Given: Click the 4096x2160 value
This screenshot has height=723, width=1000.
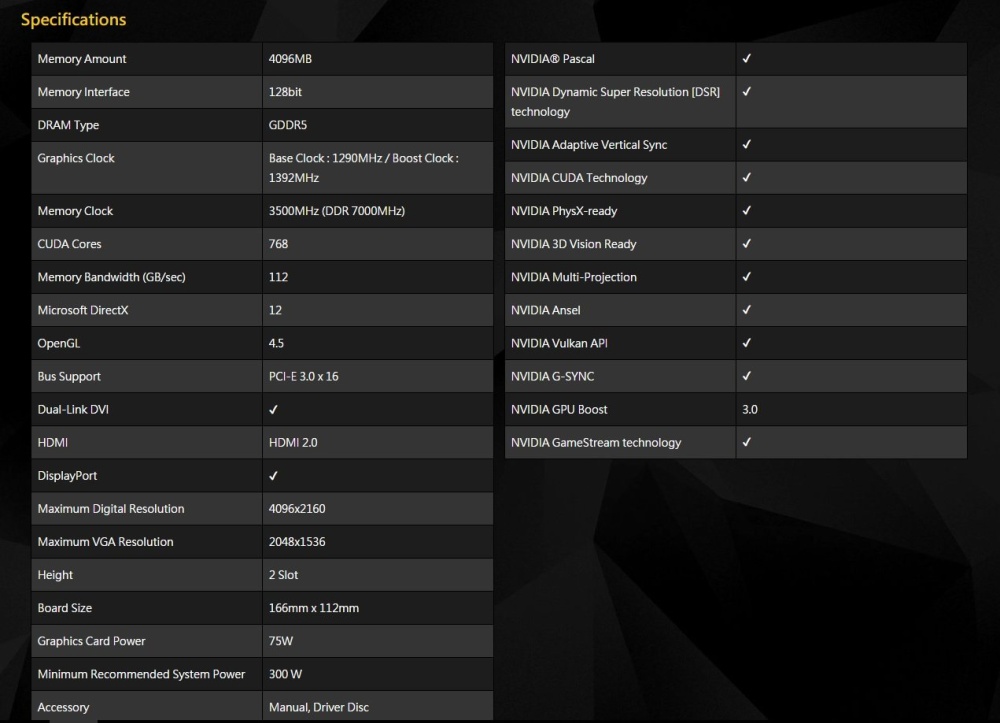Looking at the screenshot, I should pyautogui.click(x=297, y=509).
